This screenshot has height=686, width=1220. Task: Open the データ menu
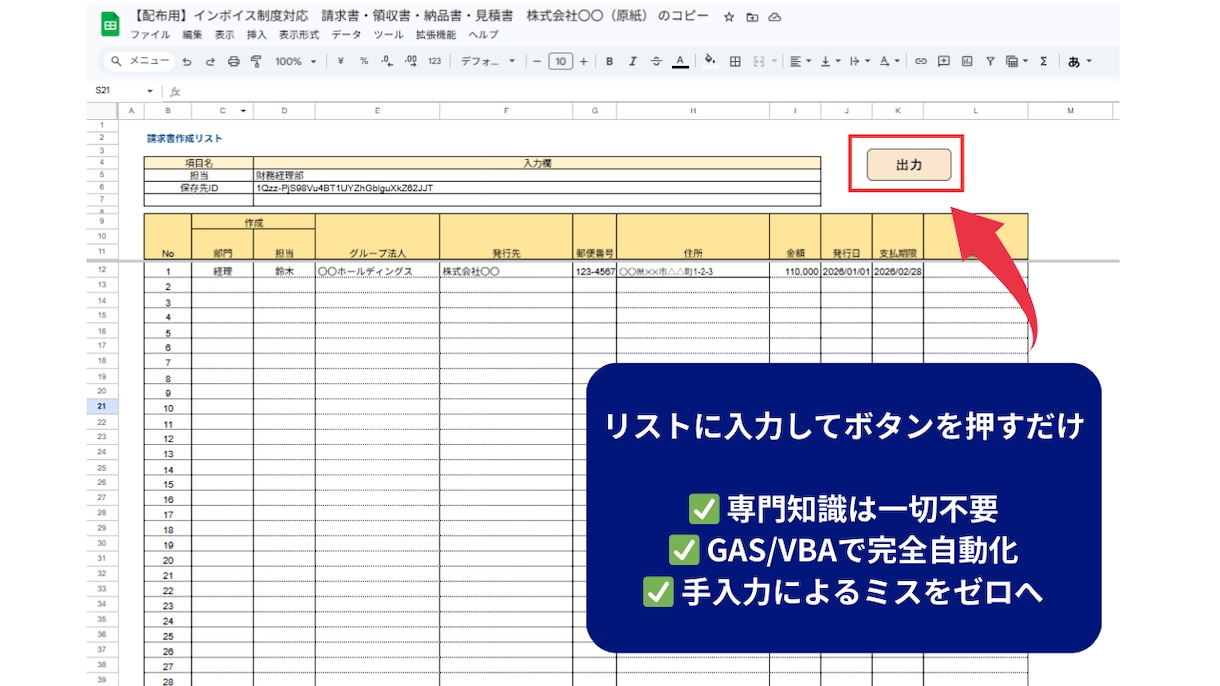(x=346, y=35)
